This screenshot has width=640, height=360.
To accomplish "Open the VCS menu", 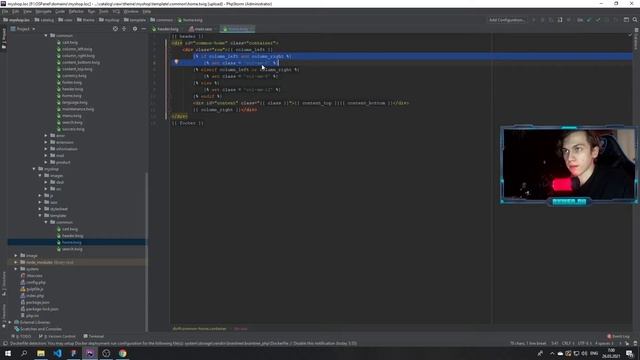I will [116, 11].
